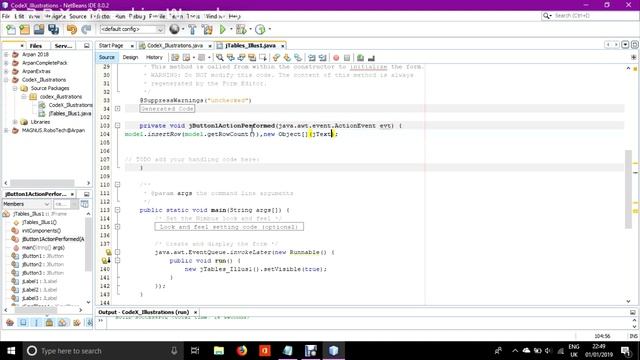
Task: Expand the Generated Code fold on line 34
Action: (x=118, y=109)
